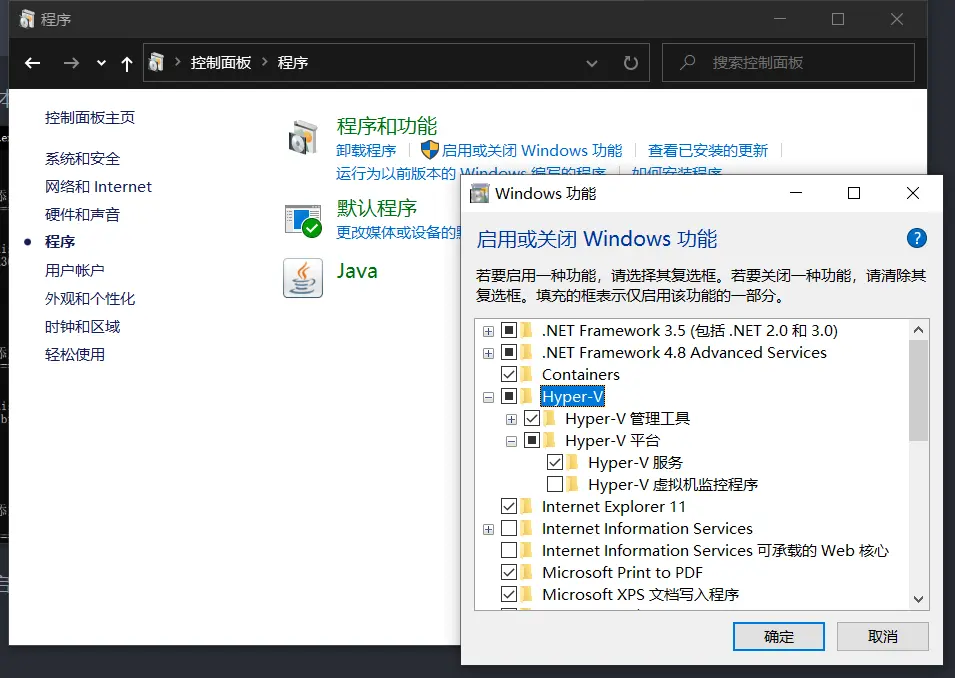Uncheck Hyper-V 服务 checkbox

[x=555, y=462]
